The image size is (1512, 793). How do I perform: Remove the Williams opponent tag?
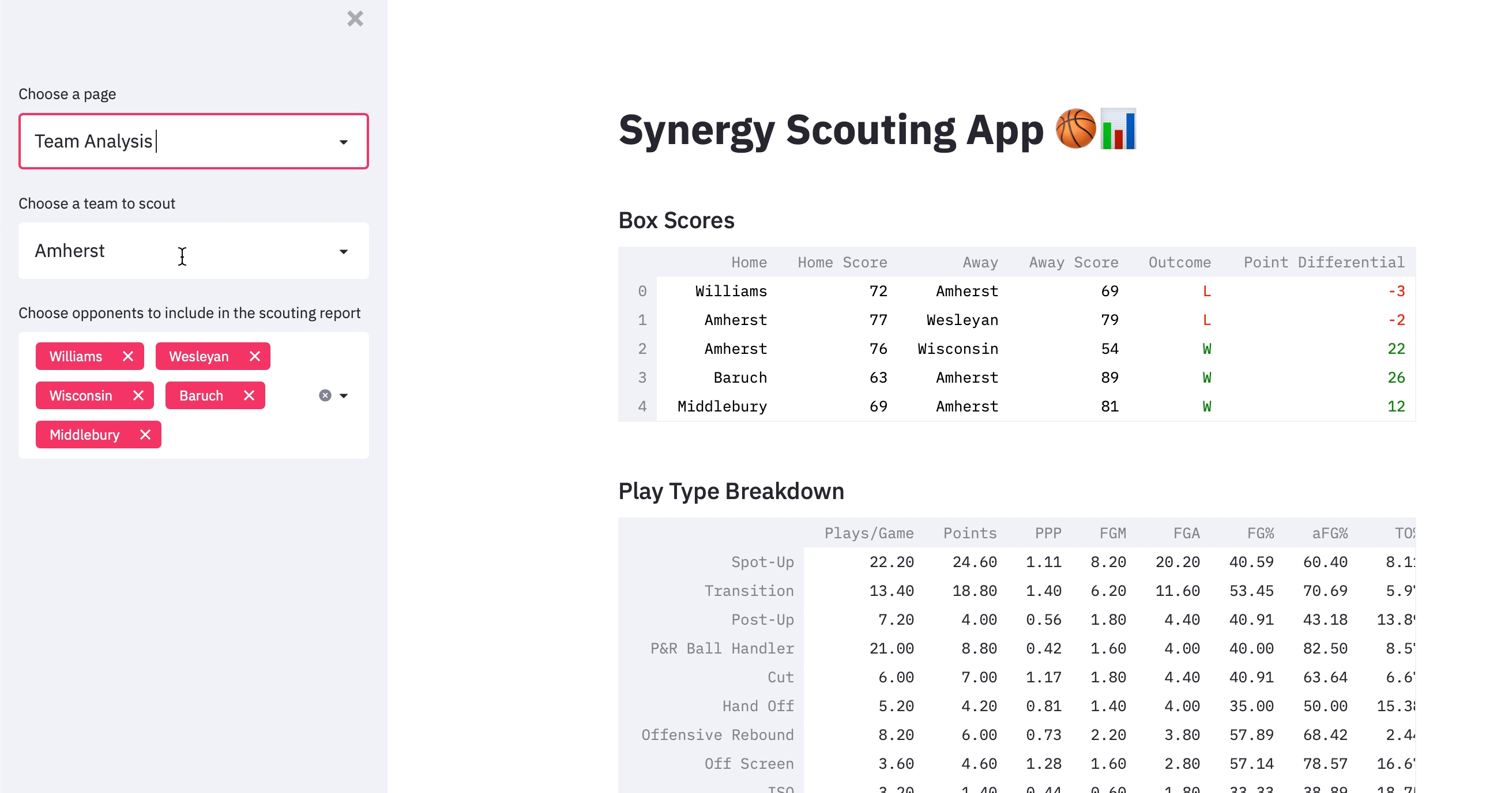128,356
